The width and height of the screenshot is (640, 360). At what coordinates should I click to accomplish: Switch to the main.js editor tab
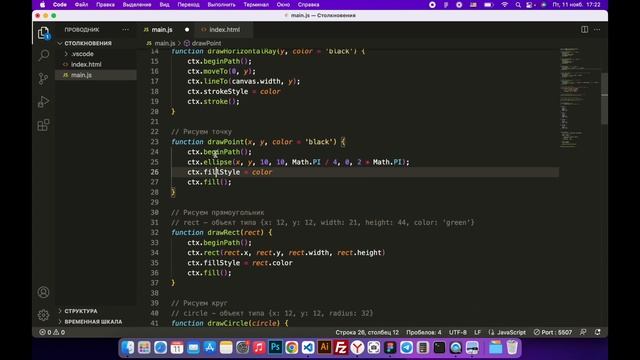[162, 30]
